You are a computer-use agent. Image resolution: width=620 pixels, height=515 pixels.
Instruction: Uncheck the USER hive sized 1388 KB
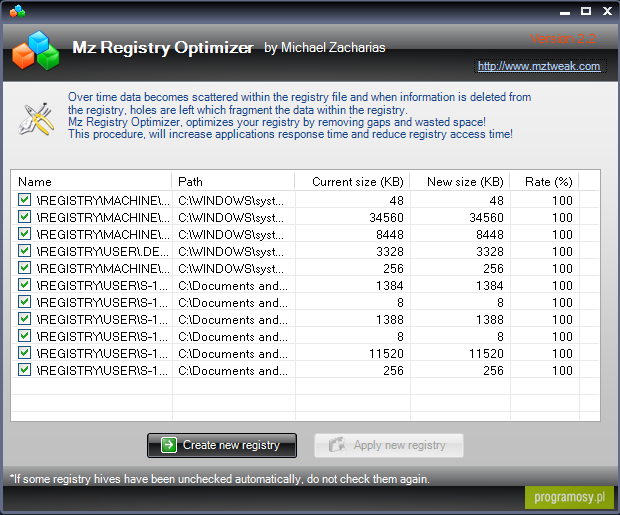click(25, 319)
